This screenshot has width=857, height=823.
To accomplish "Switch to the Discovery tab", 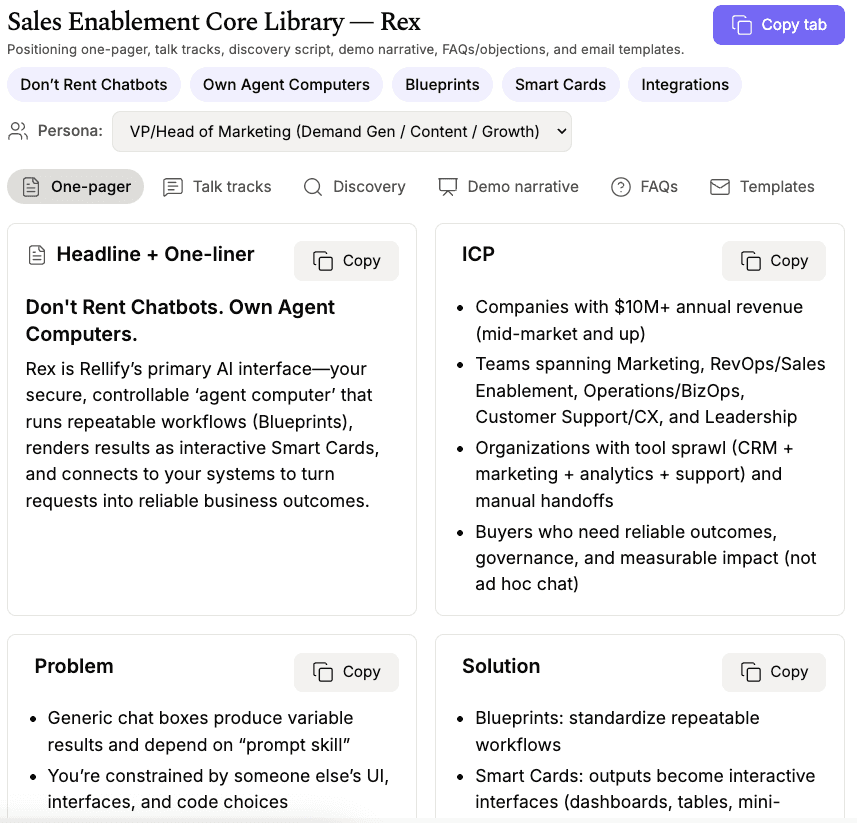I will 355,186.
